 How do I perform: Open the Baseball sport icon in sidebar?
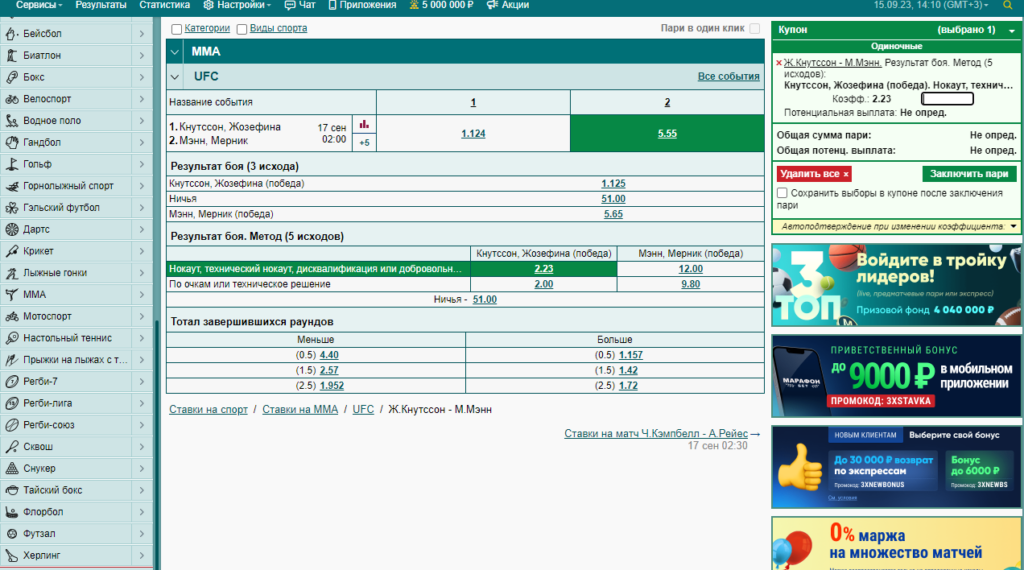(12, 33)
